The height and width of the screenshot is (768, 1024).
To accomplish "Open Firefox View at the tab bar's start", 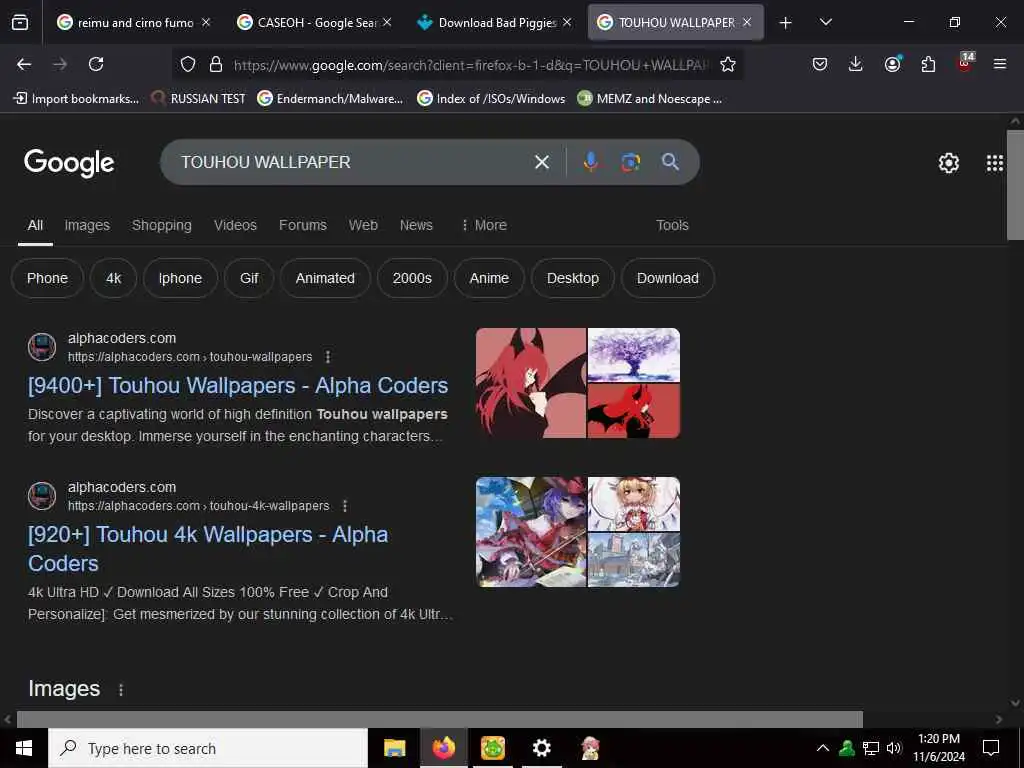I will 20,23.
